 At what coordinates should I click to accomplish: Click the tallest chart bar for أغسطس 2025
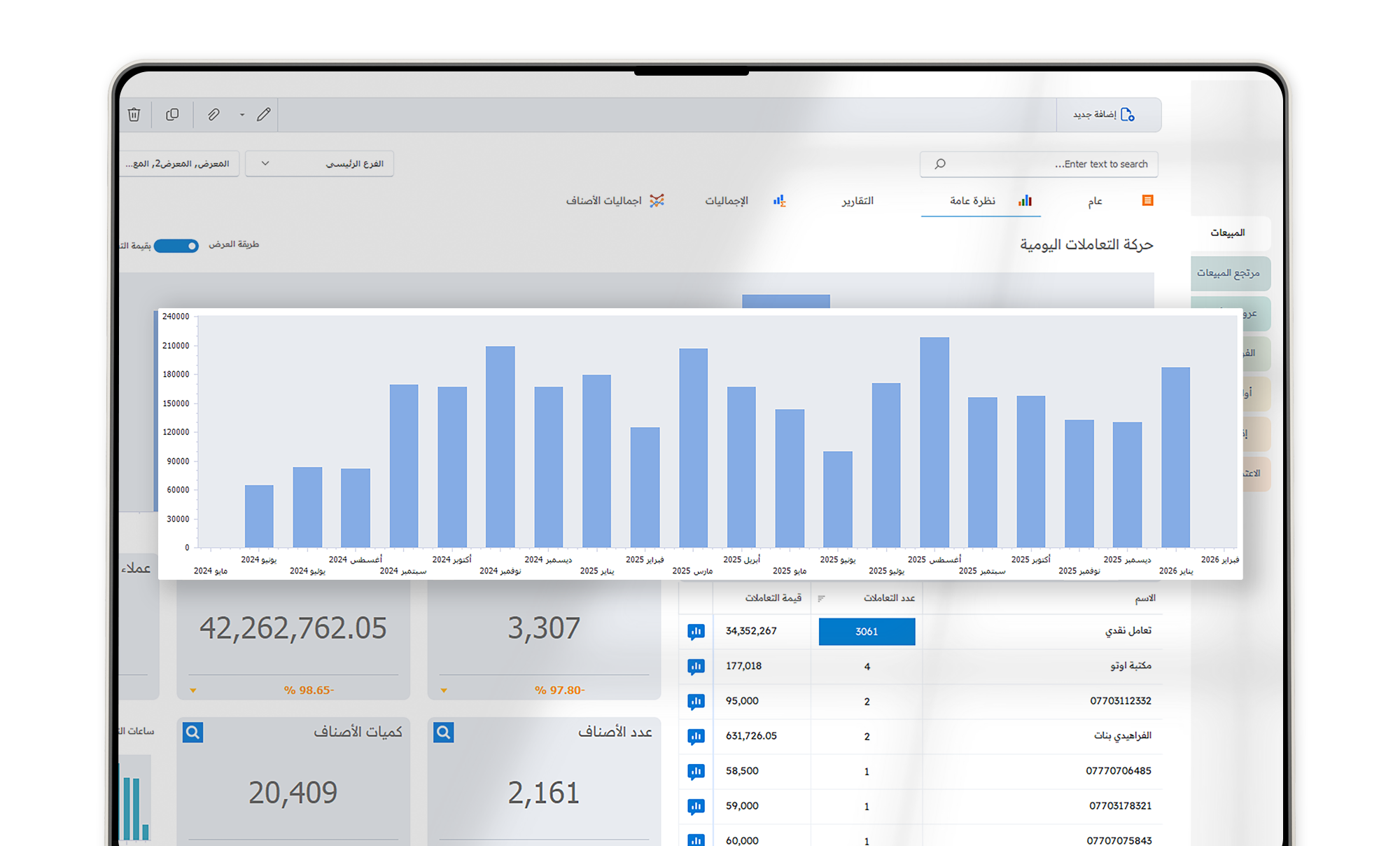click(x=934, y=443)
